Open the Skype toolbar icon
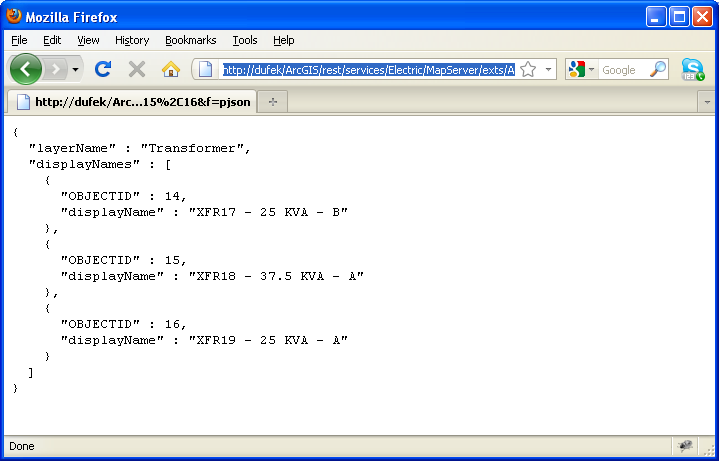The image size is (719, 461). 692,69
